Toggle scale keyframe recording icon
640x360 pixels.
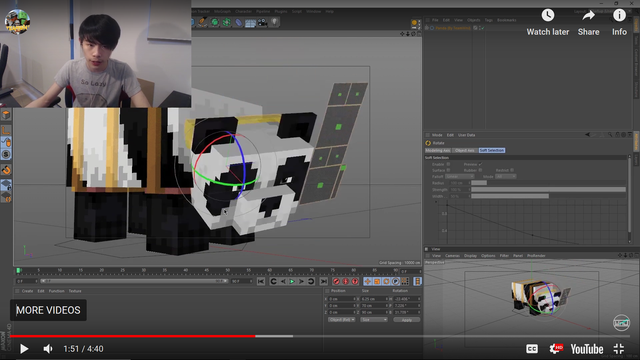tap(377, 281)
